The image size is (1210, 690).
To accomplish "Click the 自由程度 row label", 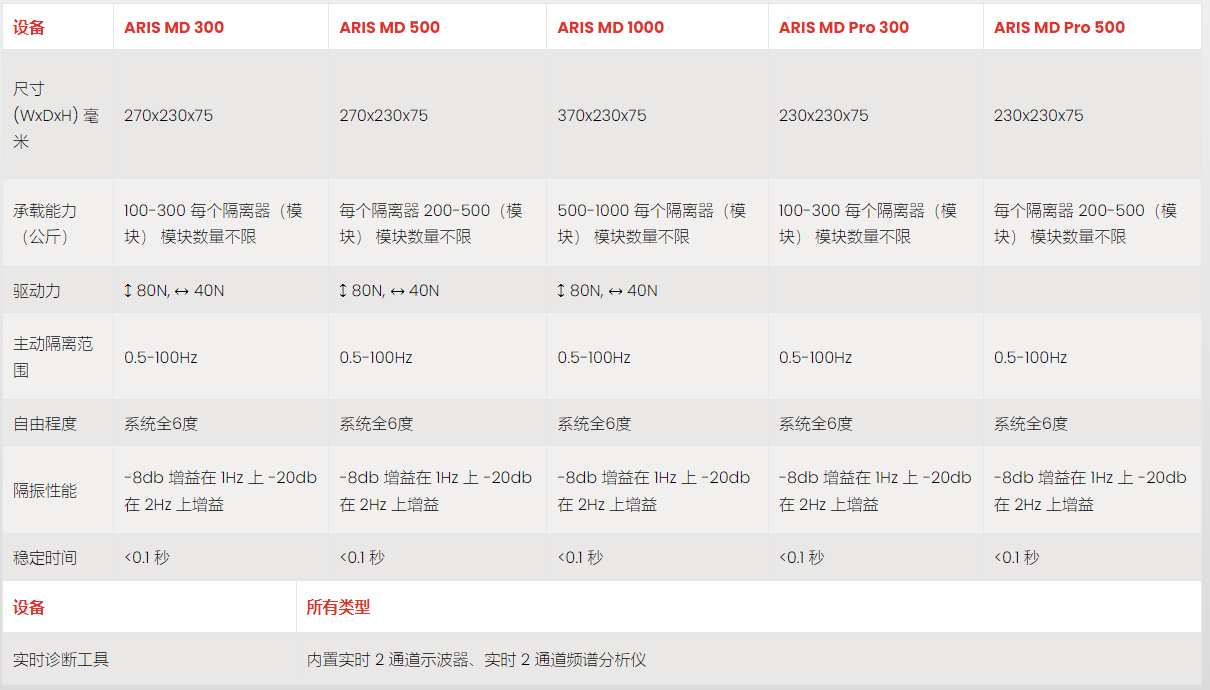I will (45, 424).
